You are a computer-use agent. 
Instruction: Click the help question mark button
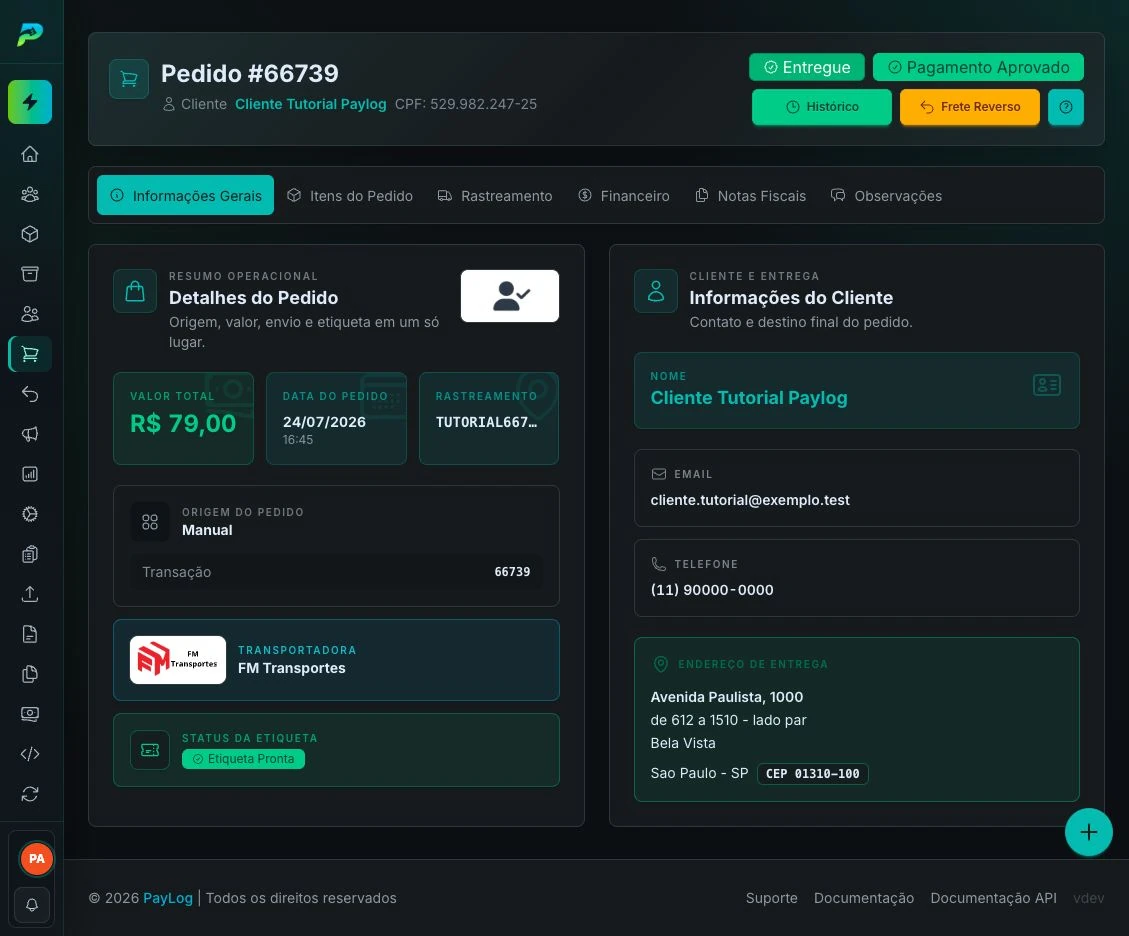point(1066,107)
